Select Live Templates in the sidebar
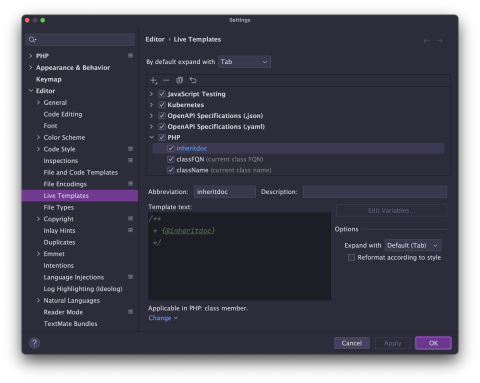 (80, 196)
